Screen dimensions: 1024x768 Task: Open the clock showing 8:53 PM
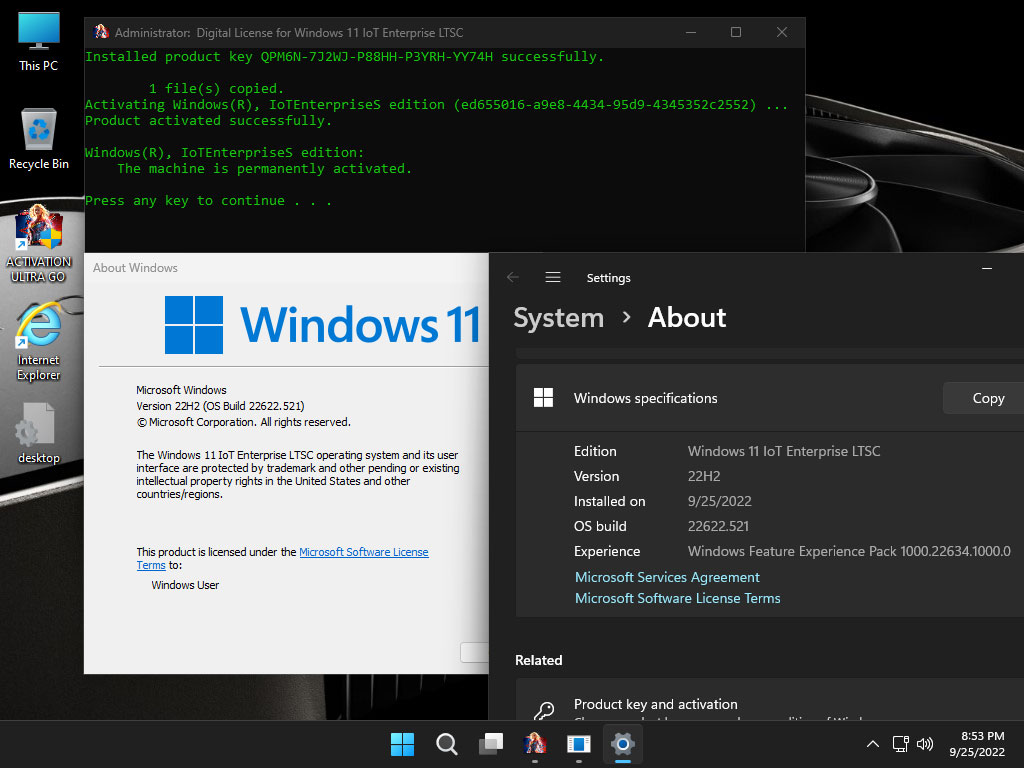(977, 744)
